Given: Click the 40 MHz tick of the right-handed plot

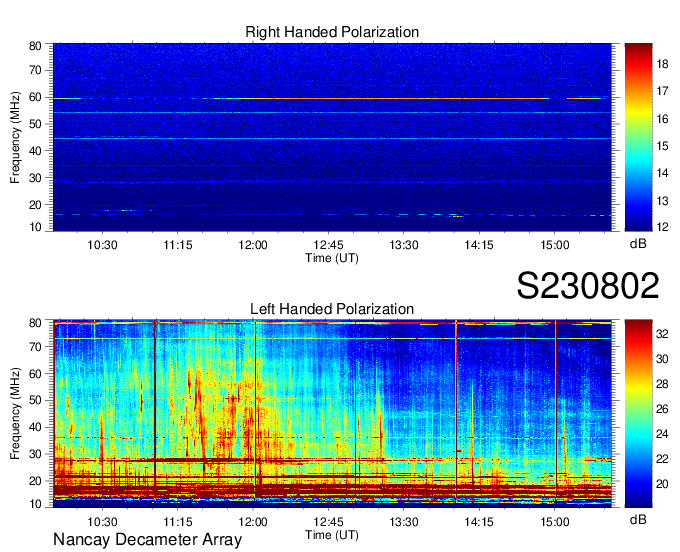Looking at the screenshot, I should (35, 151).
